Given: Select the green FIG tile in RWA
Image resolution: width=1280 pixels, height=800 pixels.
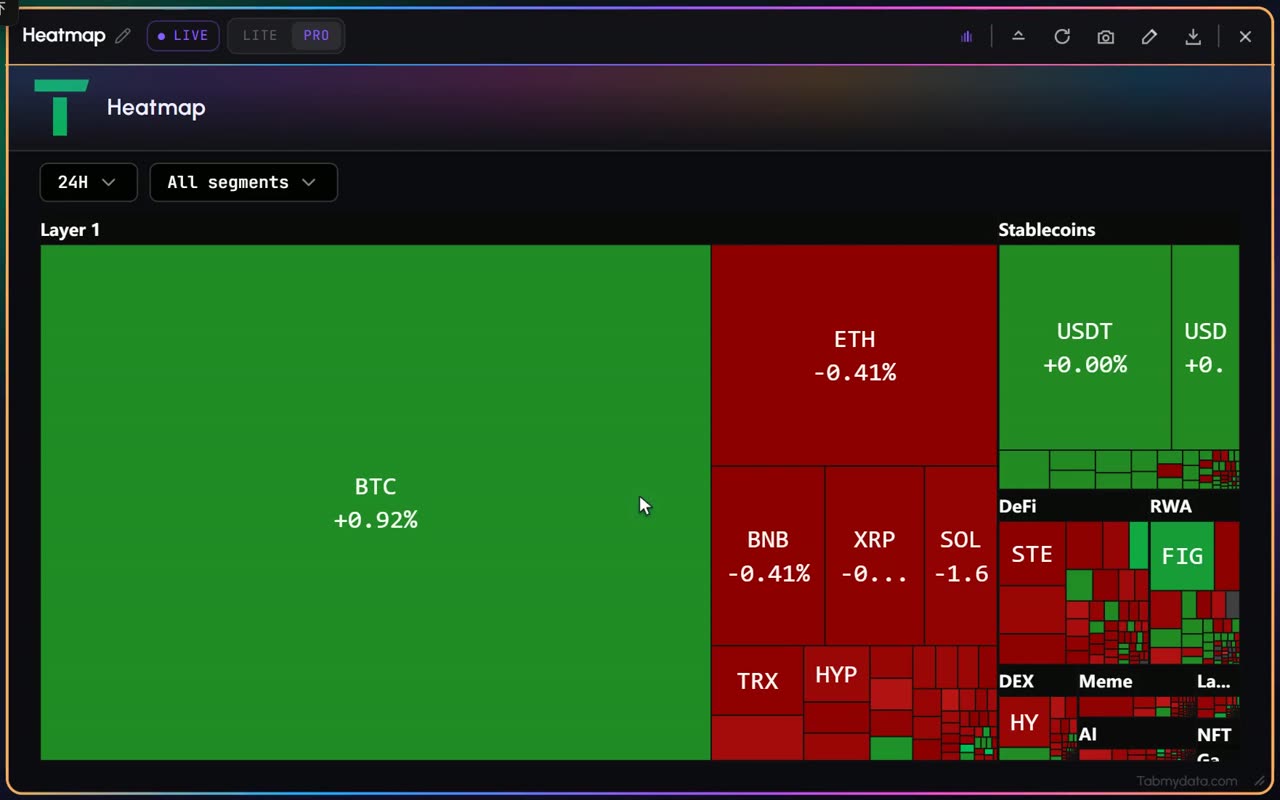Looking at the screenshot, I should click(1182, 556).
